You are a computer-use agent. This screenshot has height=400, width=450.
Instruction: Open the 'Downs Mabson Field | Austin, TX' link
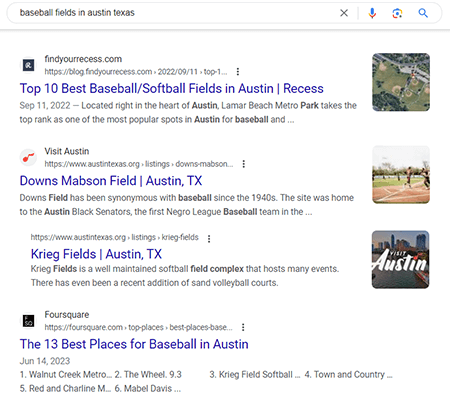coord(111,181)
